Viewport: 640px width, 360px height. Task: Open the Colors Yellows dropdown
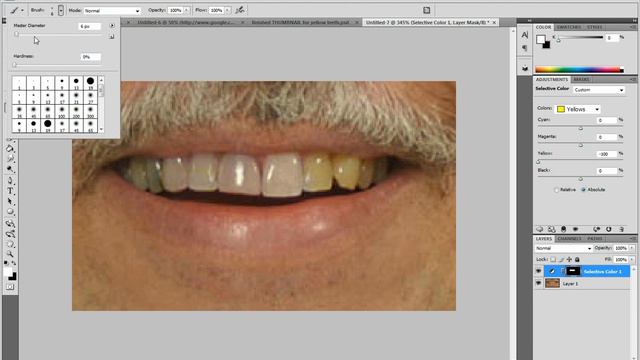(x=578, y=109)
